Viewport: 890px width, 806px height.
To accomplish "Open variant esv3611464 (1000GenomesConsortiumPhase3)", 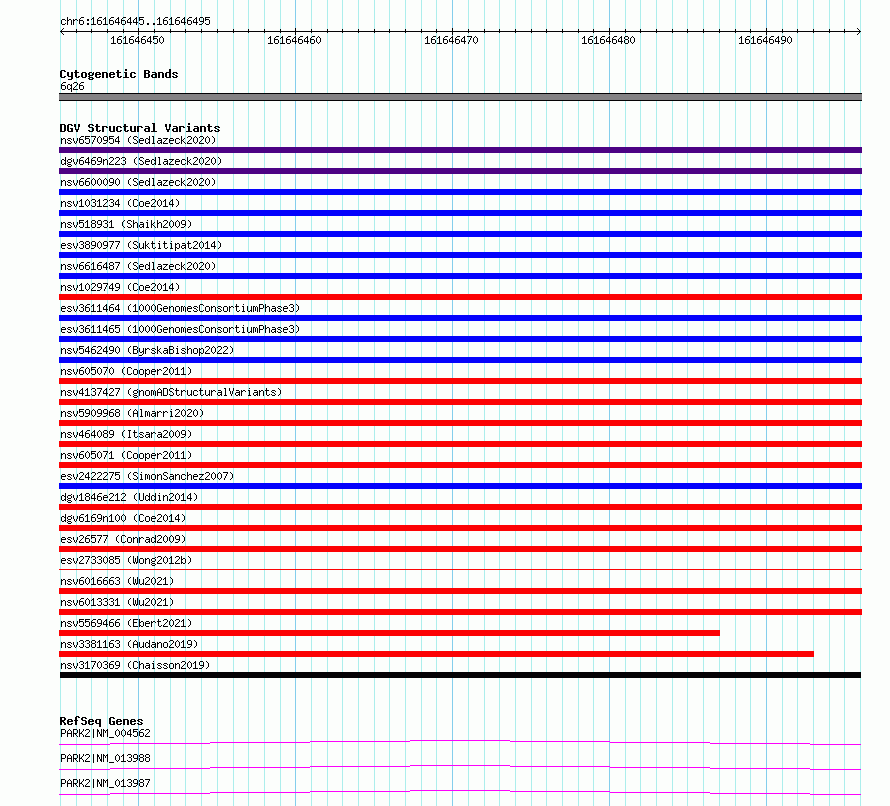I will pos(180,308).
